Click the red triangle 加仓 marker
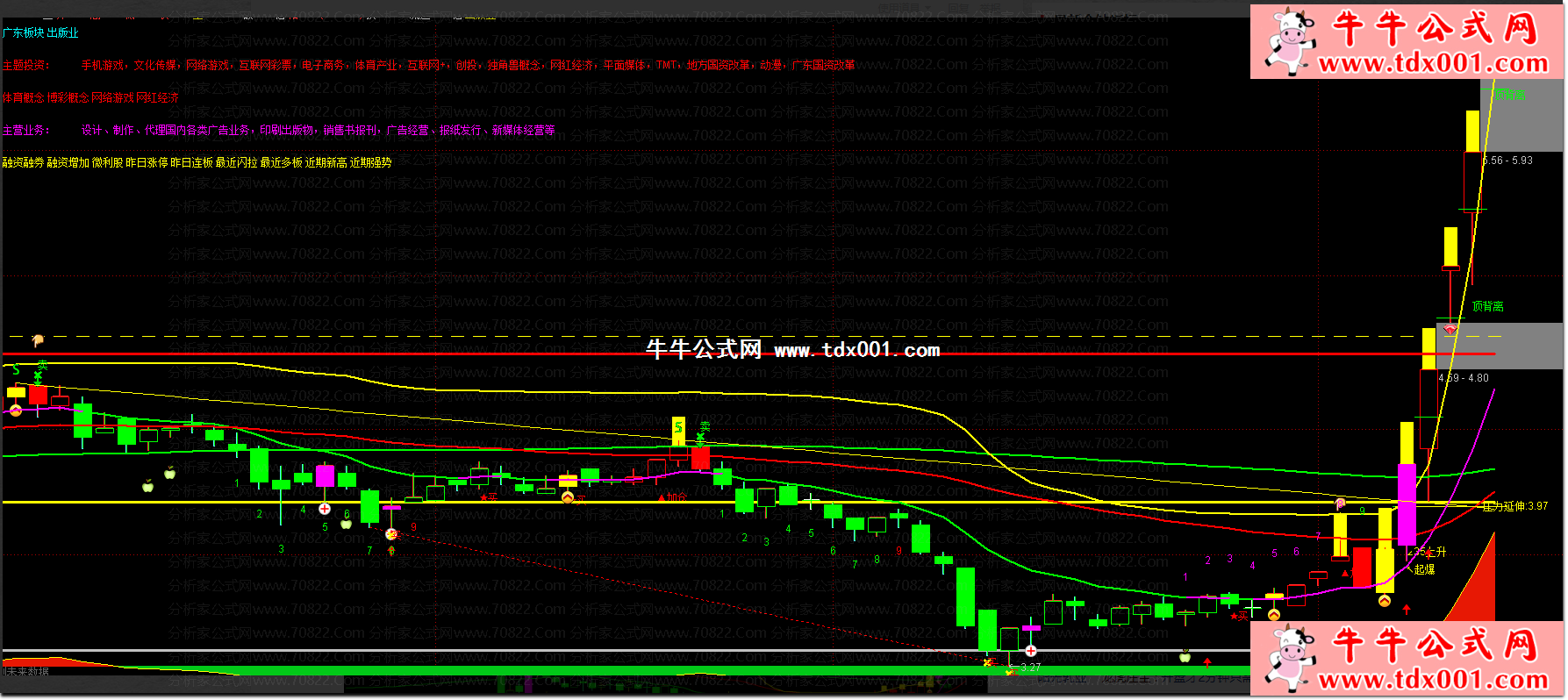1568x700 pixels. [x=672, y=496]
